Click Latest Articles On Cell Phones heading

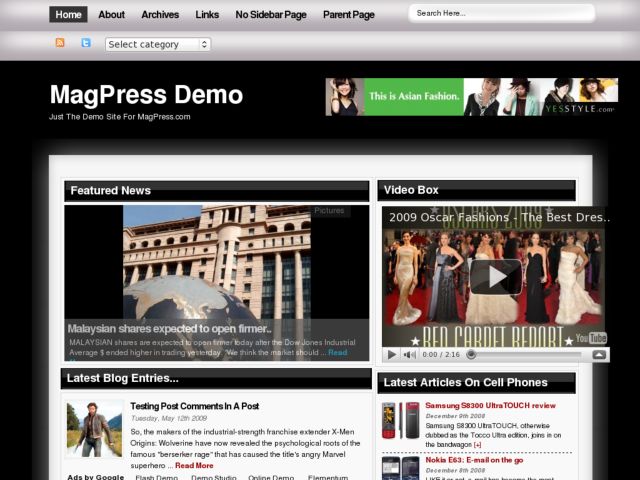[x=466, y=382]
